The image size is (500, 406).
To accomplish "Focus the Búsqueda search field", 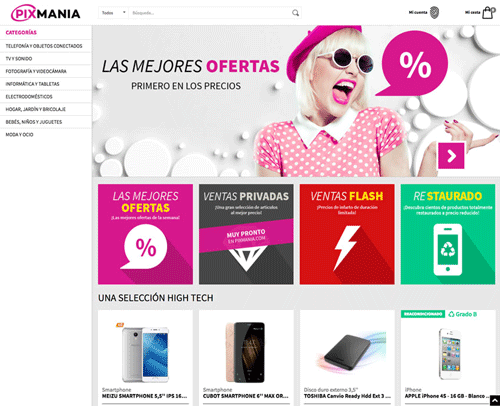I will click(x=210, y=13).
